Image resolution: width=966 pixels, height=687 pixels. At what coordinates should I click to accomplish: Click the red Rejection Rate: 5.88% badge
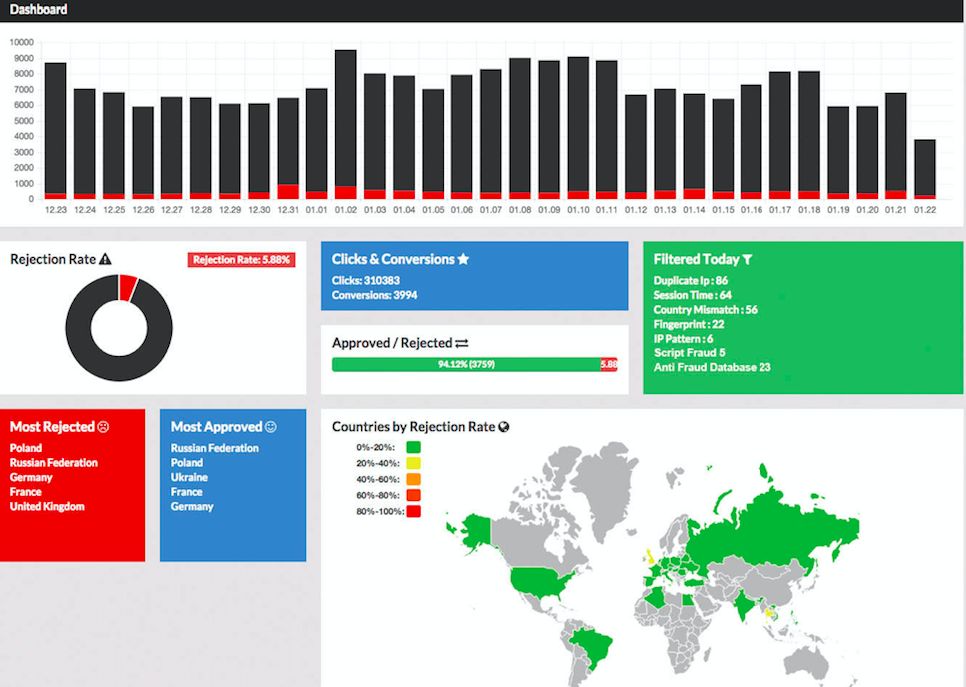240,260
